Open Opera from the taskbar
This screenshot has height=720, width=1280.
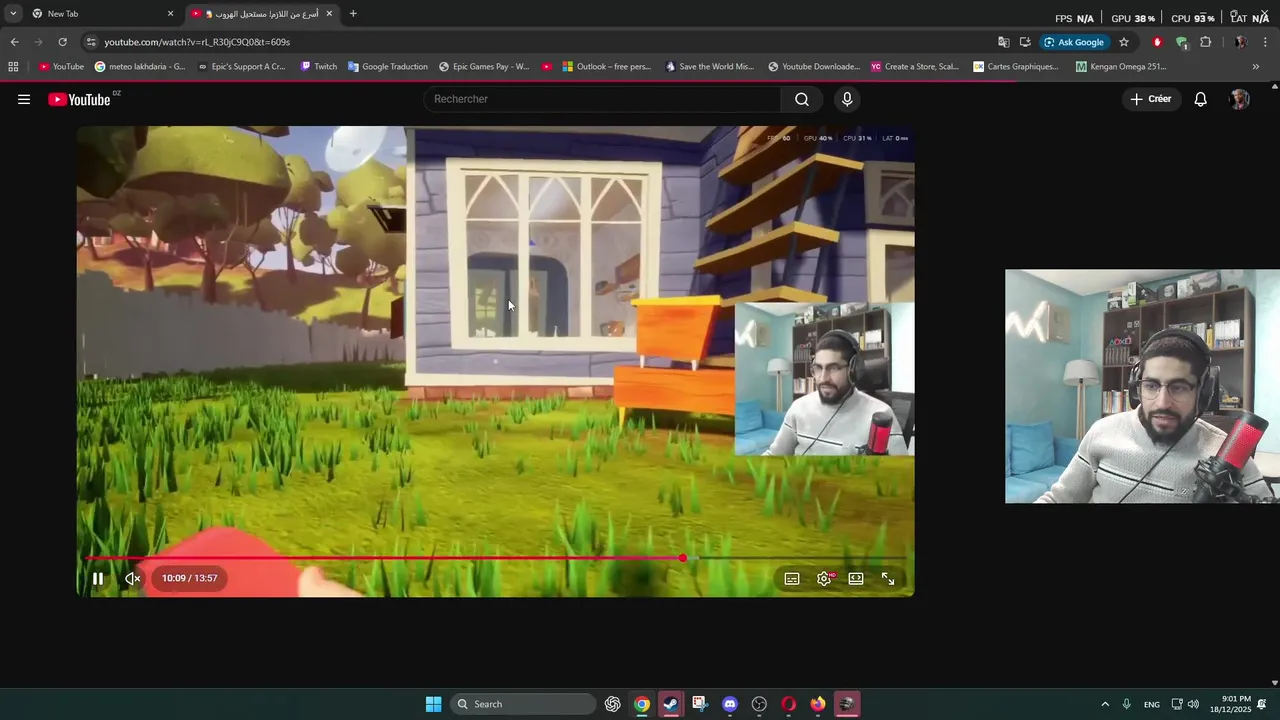788,704
